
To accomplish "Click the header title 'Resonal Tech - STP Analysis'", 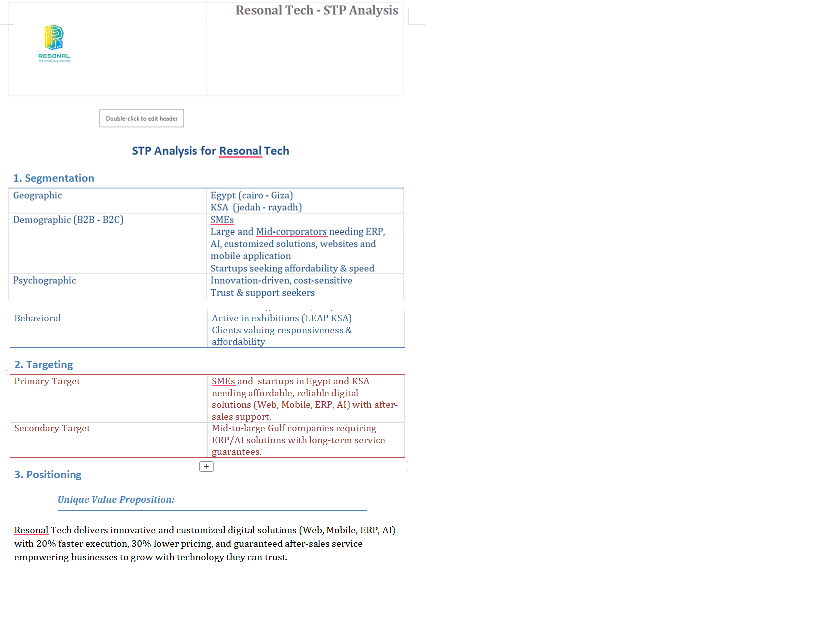I will [x=316, y=10].
